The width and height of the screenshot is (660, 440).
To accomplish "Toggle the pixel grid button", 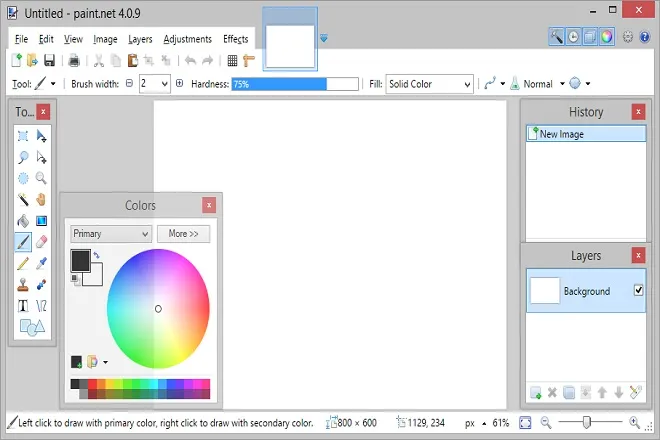I will click(x=232, y=61).
